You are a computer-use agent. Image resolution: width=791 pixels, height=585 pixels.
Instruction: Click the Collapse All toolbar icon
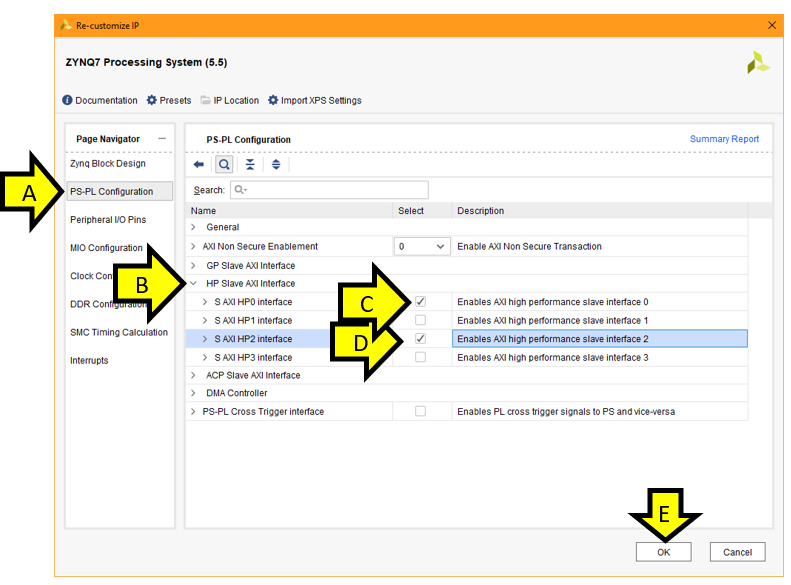tap(250, 164)
